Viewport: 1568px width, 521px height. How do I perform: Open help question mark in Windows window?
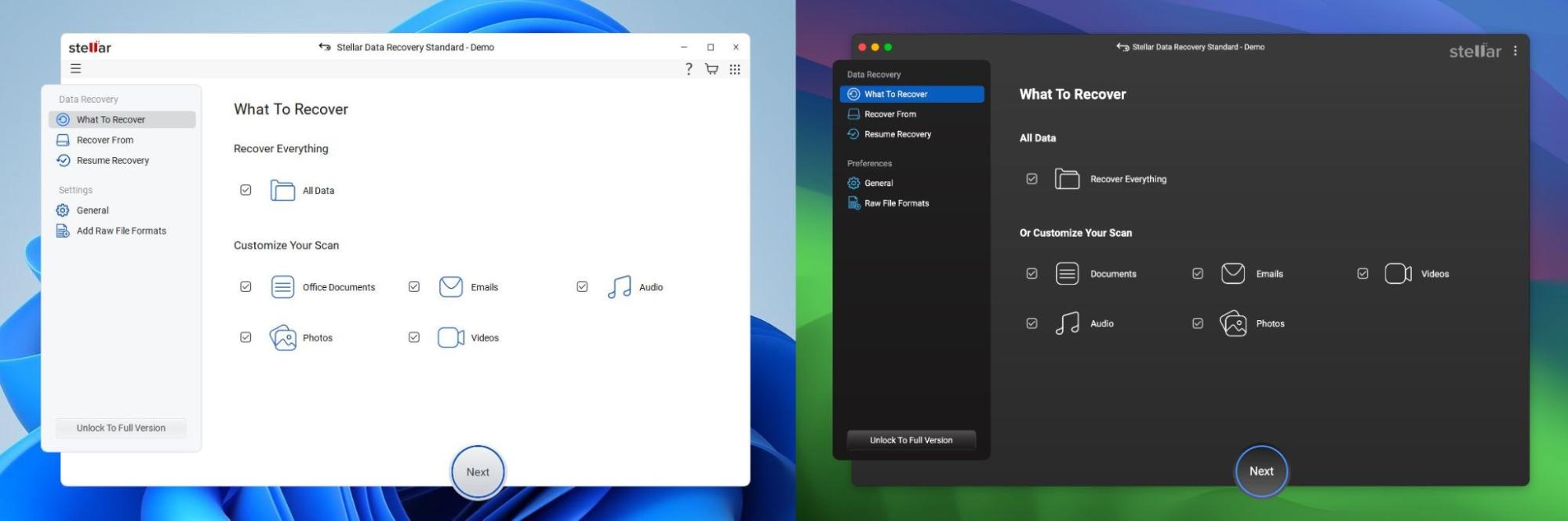pyautogui.click(x=689, y=69)
